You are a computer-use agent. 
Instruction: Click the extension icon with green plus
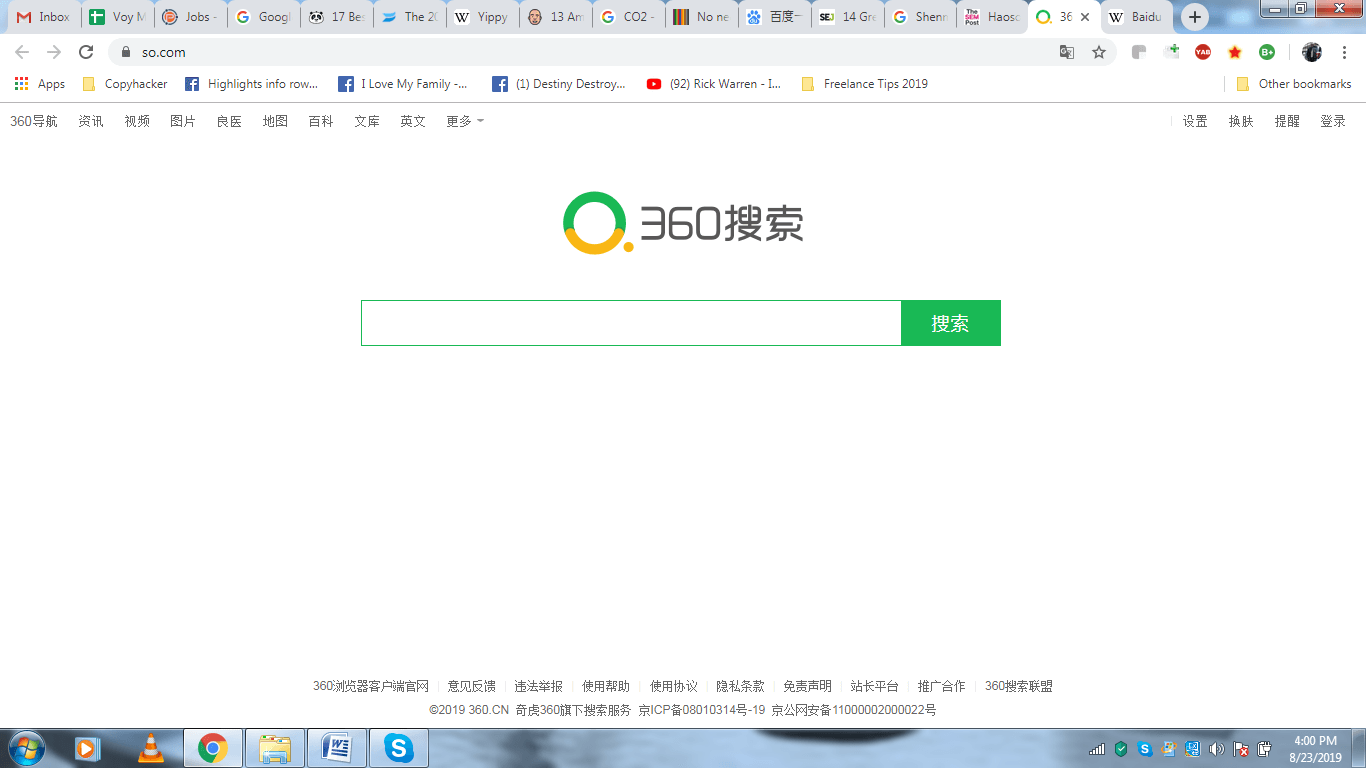1171,52
